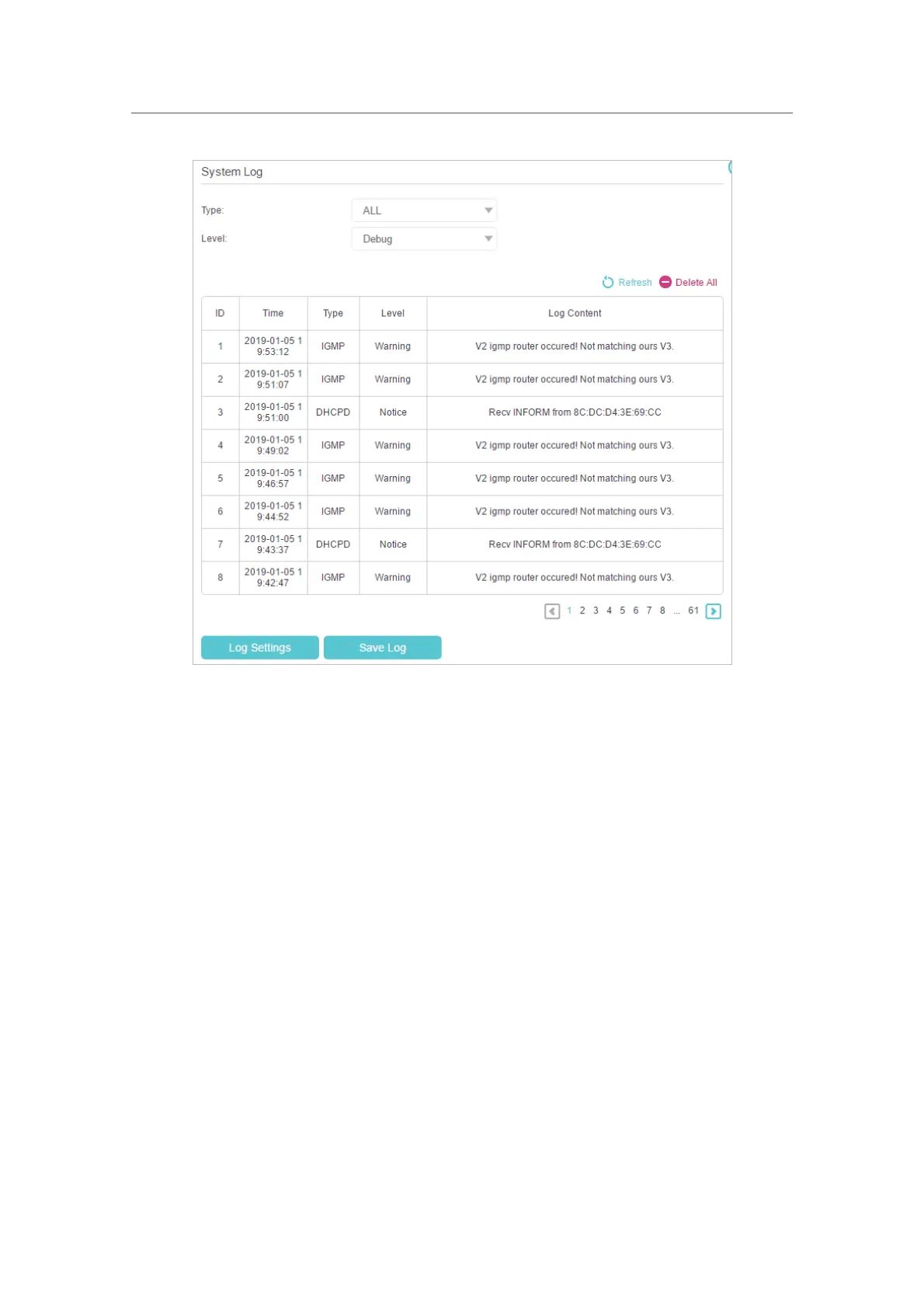
Task: Click DHCPD type in row 7
Action: [333, 544]
